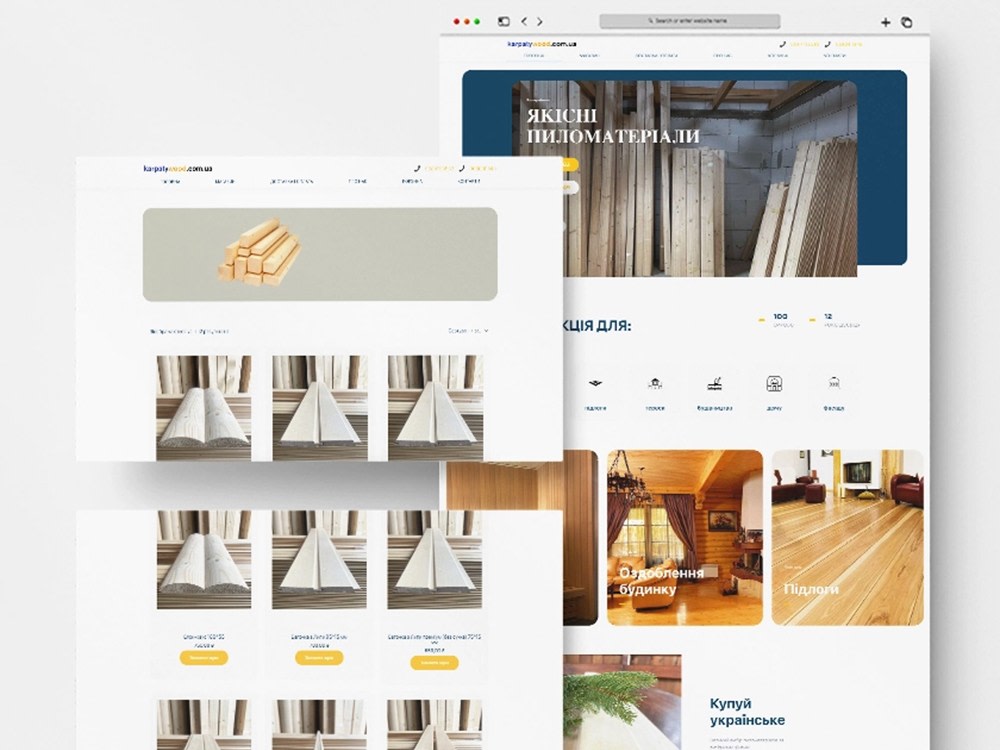The image size is (1000, 750).
Task: Click the karpatywood.com.ua logo in the browser window
Action: click(x=542, y=44)
